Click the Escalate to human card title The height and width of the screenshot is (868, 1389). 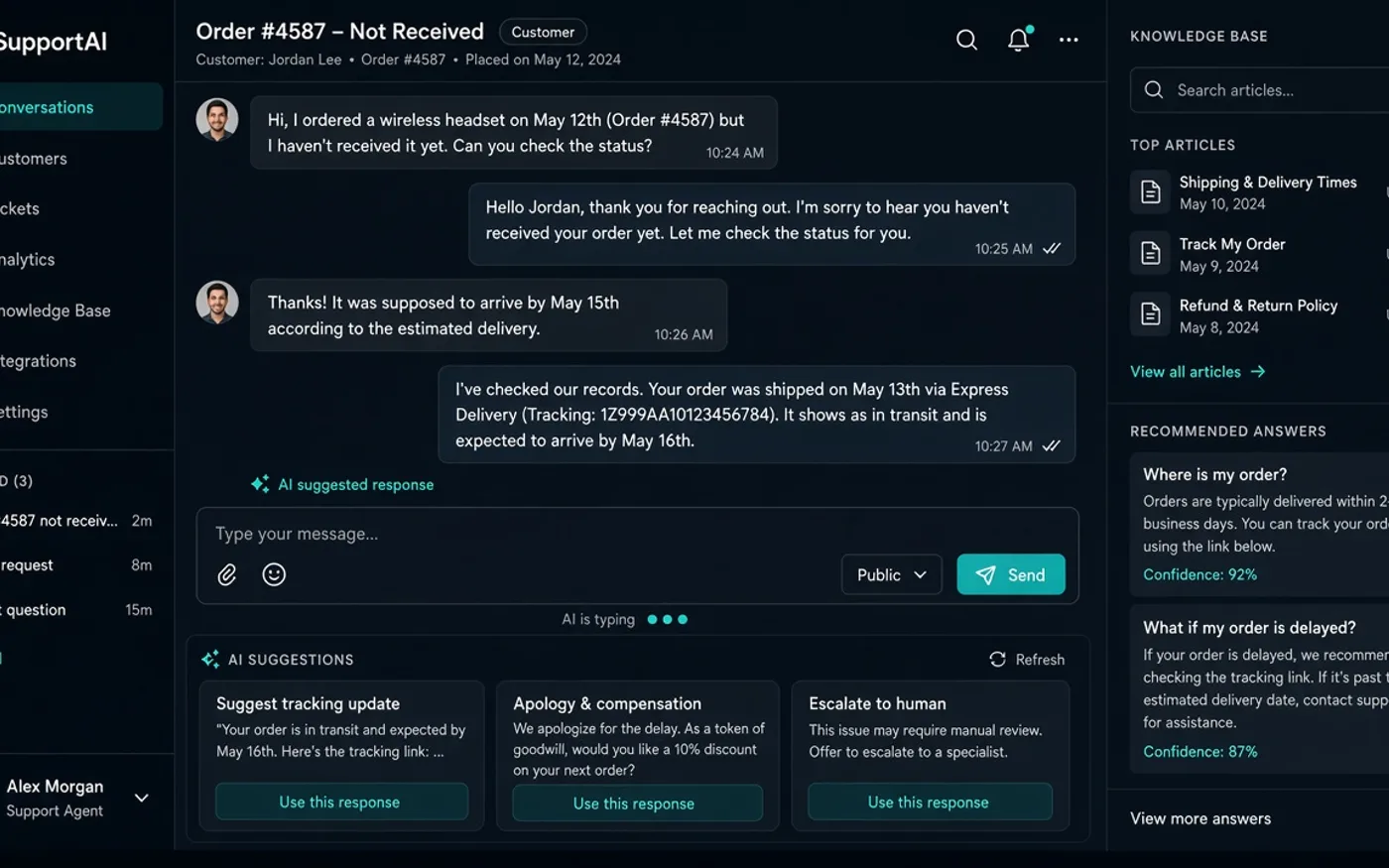877,703
